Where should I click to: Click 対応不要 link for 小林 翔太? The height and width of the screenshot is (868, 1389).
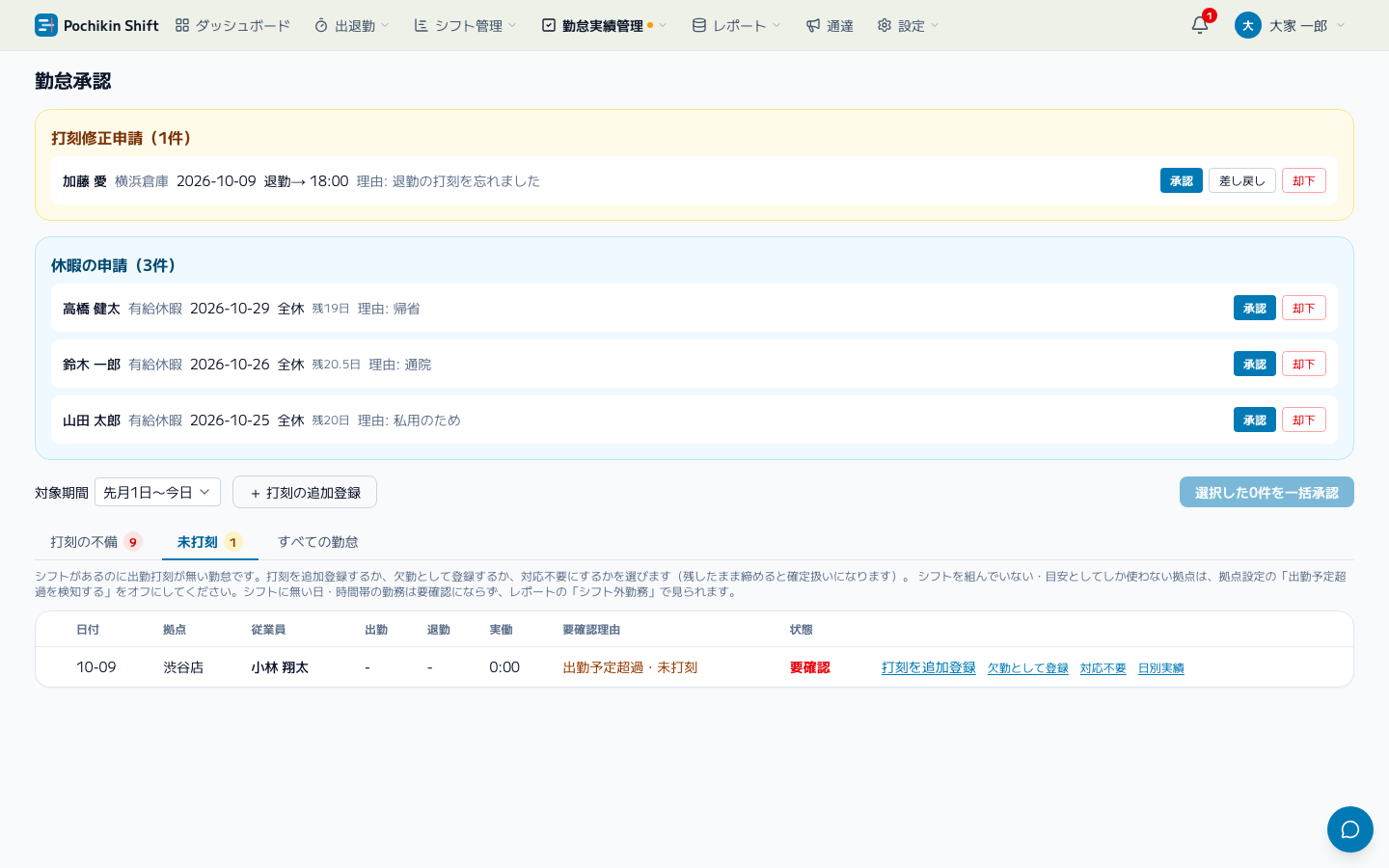(1103, 668)
